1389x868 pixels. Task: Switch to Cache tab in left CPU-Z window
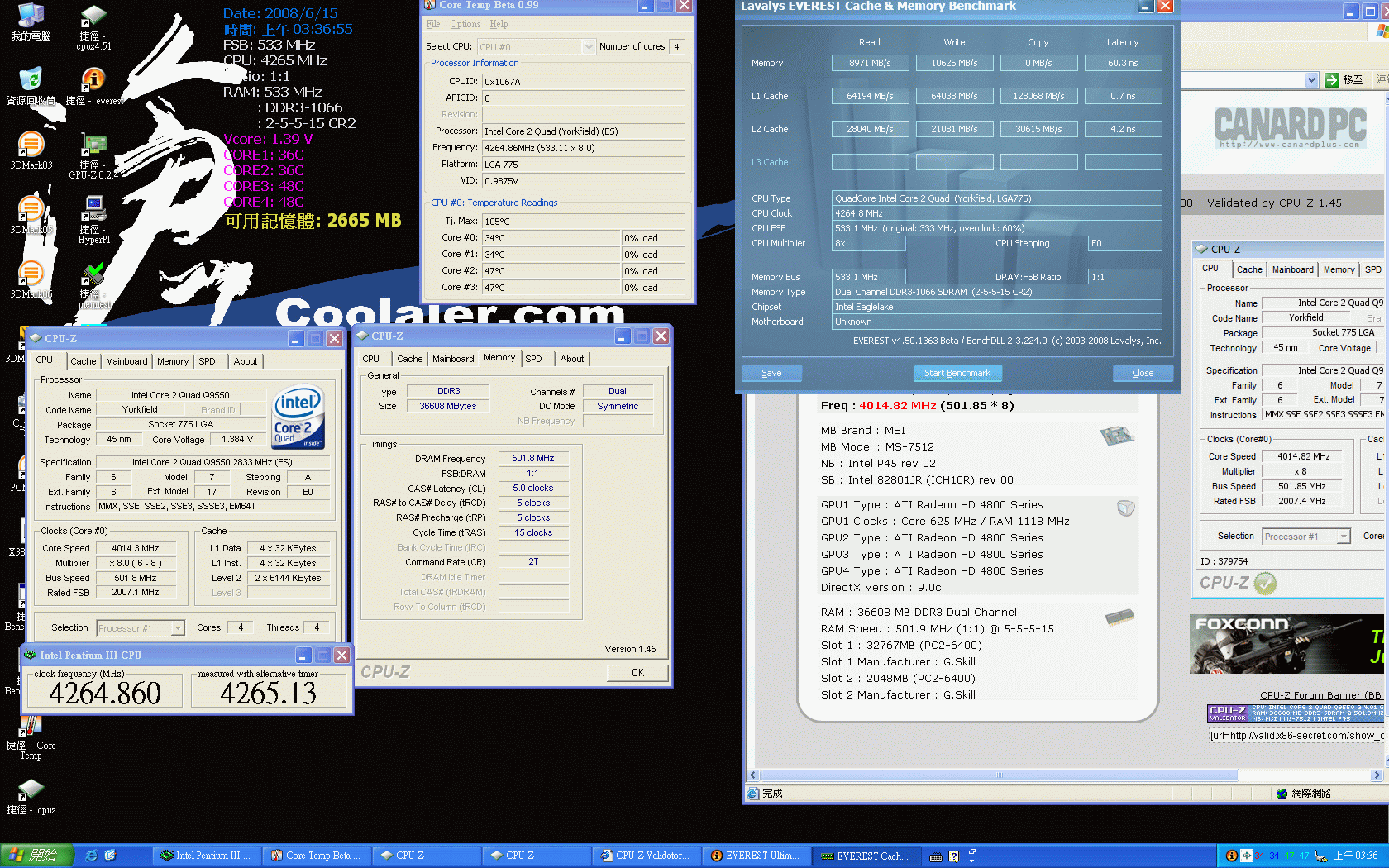click(83, 361)
